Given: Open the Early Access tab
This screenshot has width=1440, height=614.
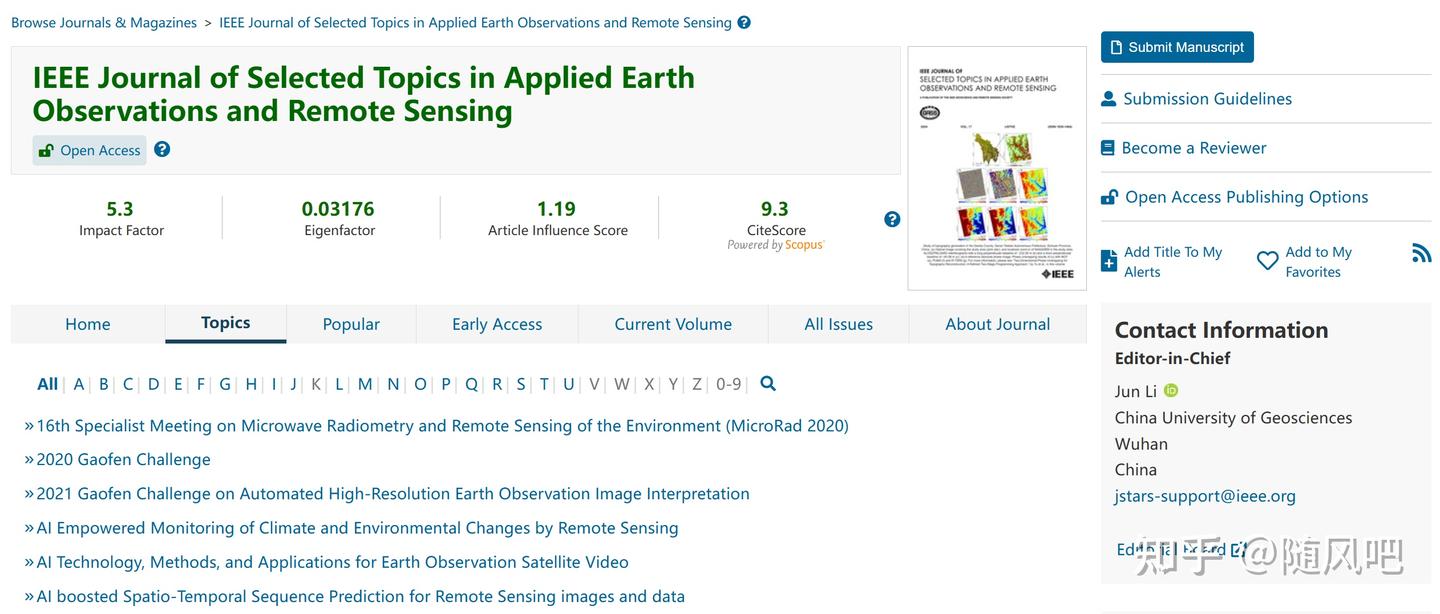Looking at the screenshot, I should tap(497, 324).
